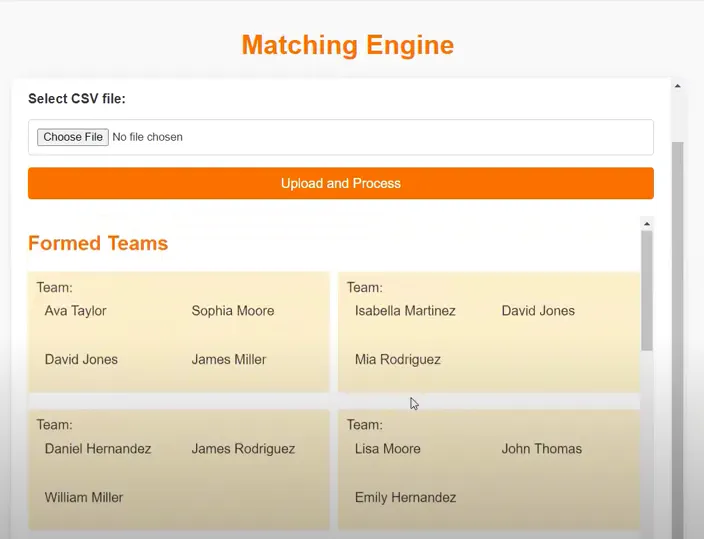Select team member Ava Taylor
The width and height of the screenshot is (704, 539).
pyautogui.click(x=75, y=311)
